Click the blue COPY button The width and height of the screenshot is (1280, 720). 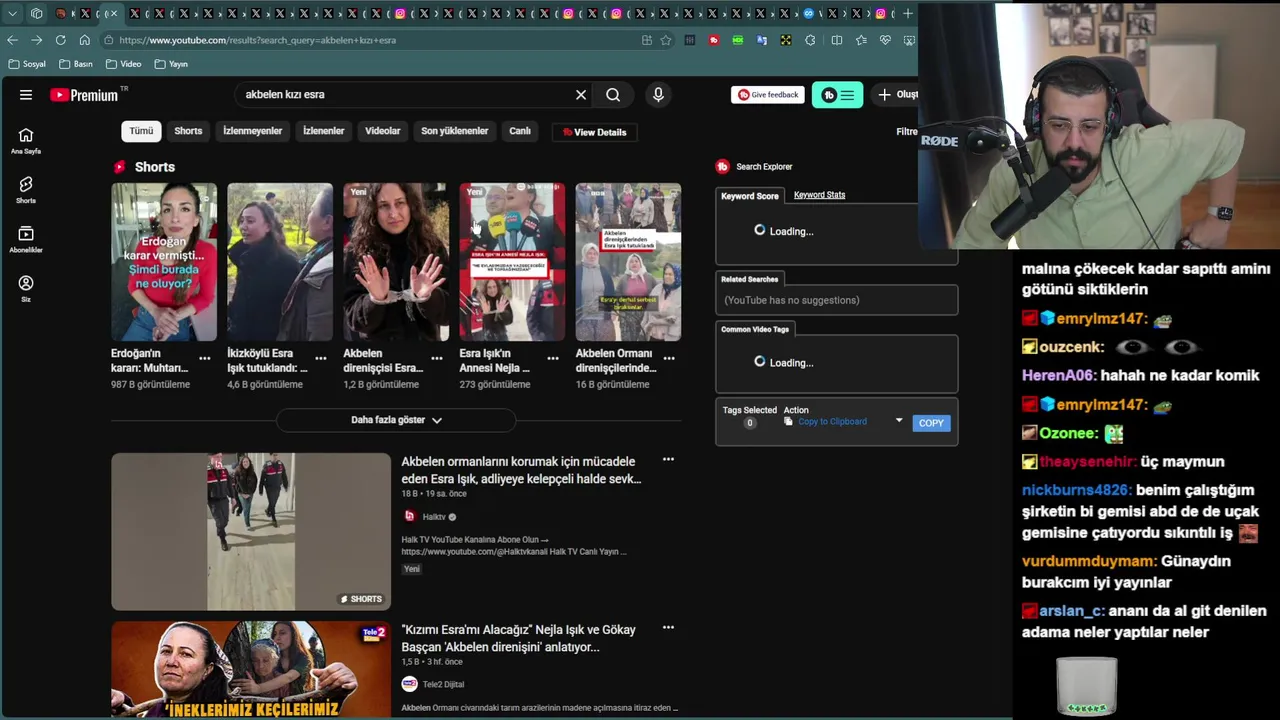[x=931, y=423]
